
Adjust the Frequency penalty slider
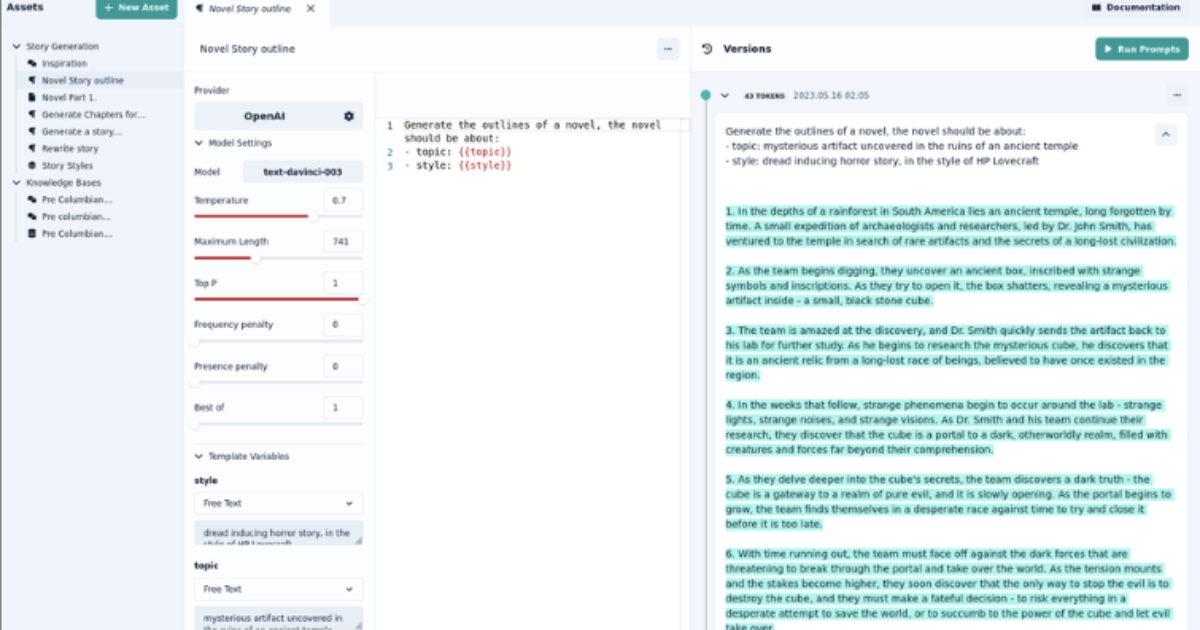pyautogui.click(x=278, y=341)
